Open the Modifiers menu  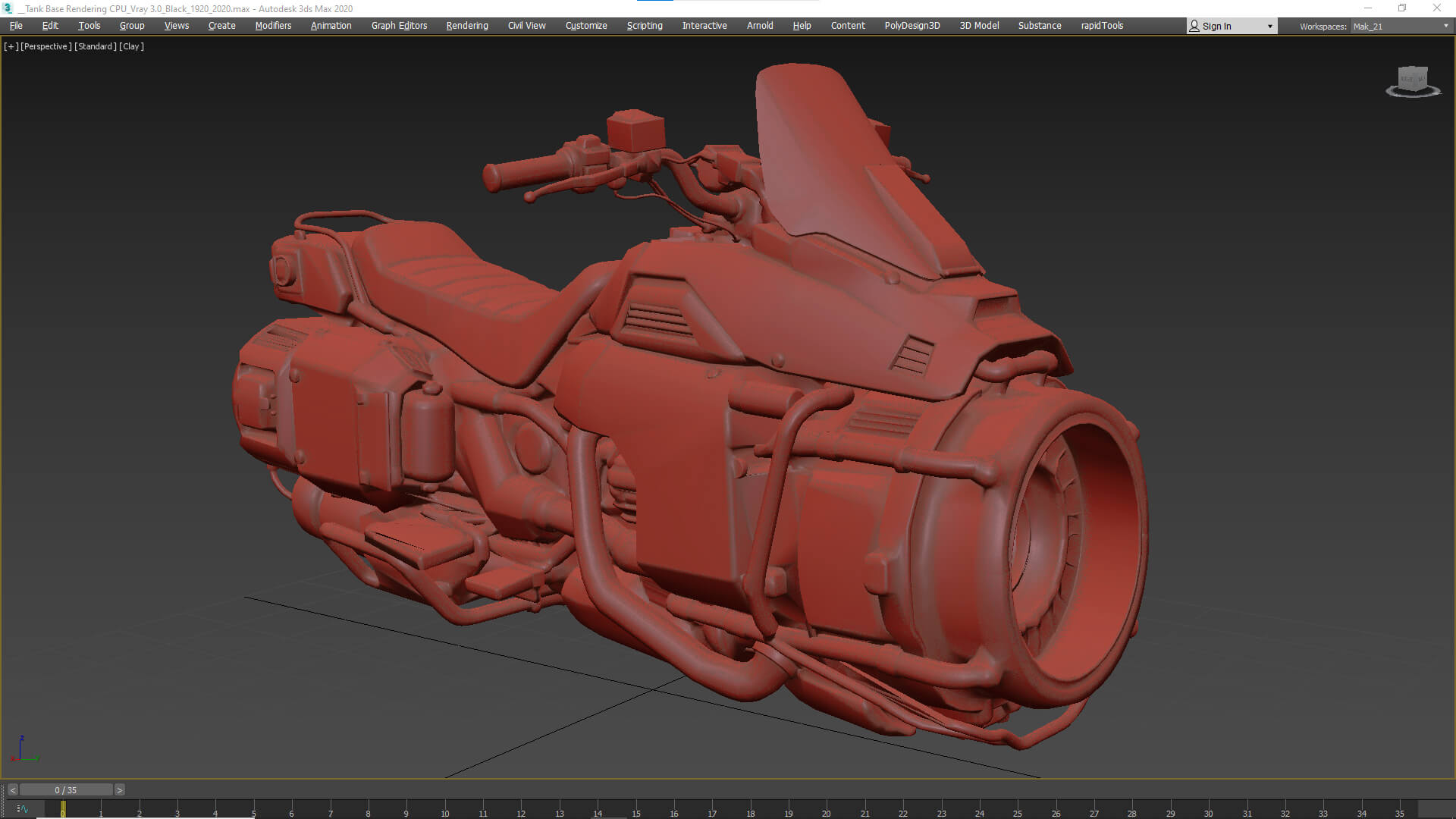[x=273, y=26]
